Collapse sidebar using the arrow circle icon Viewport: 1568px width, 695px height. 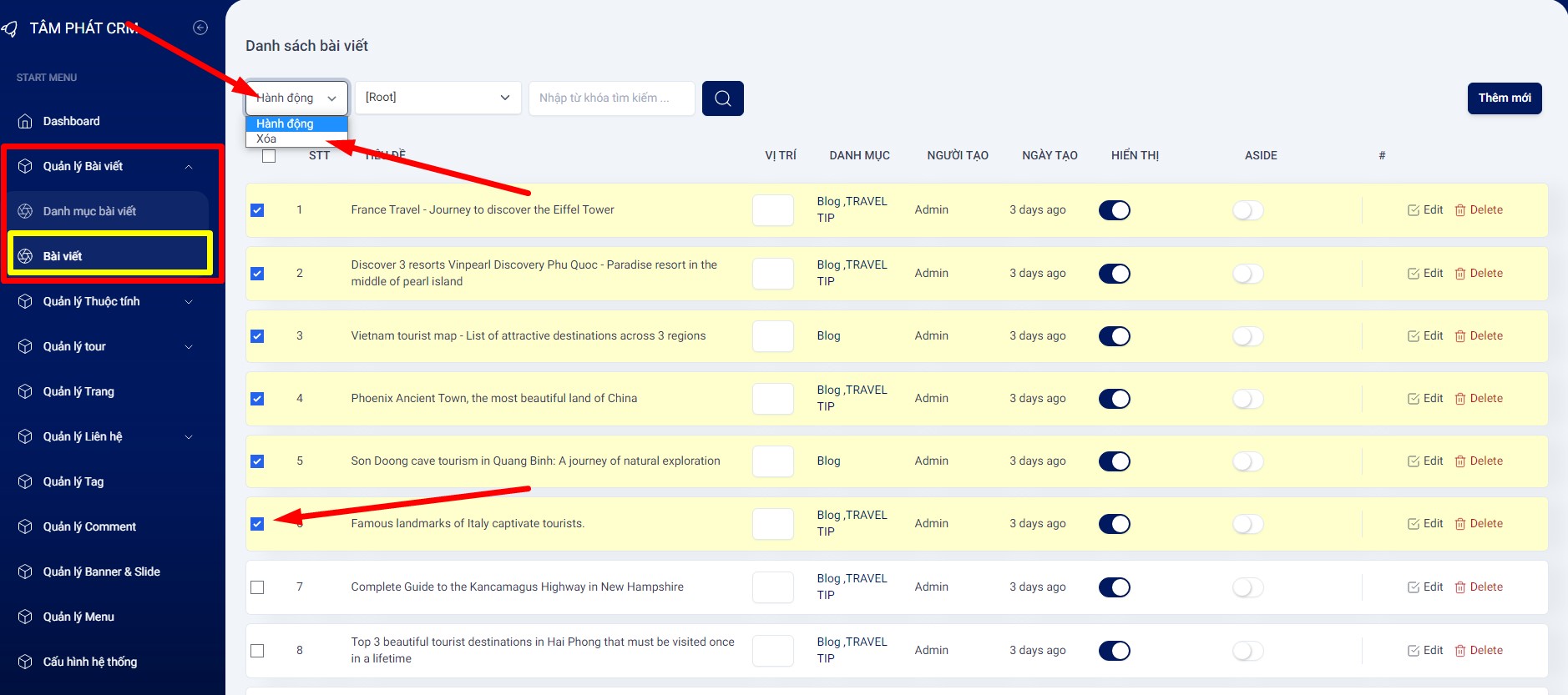[200, 28]
